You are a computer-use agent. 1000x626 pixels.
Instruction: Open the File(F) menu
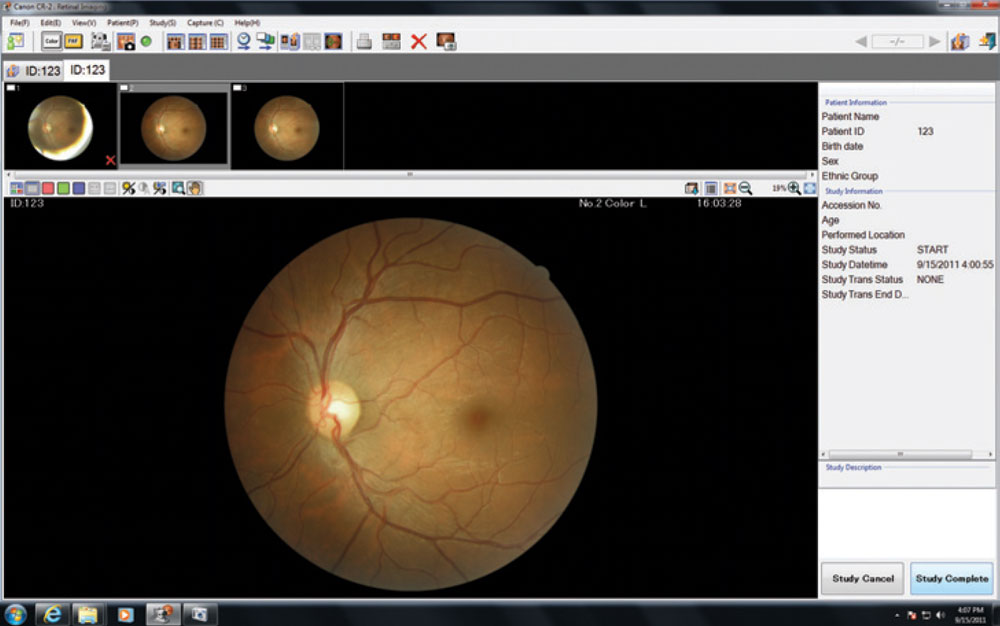tap(20, 22)
